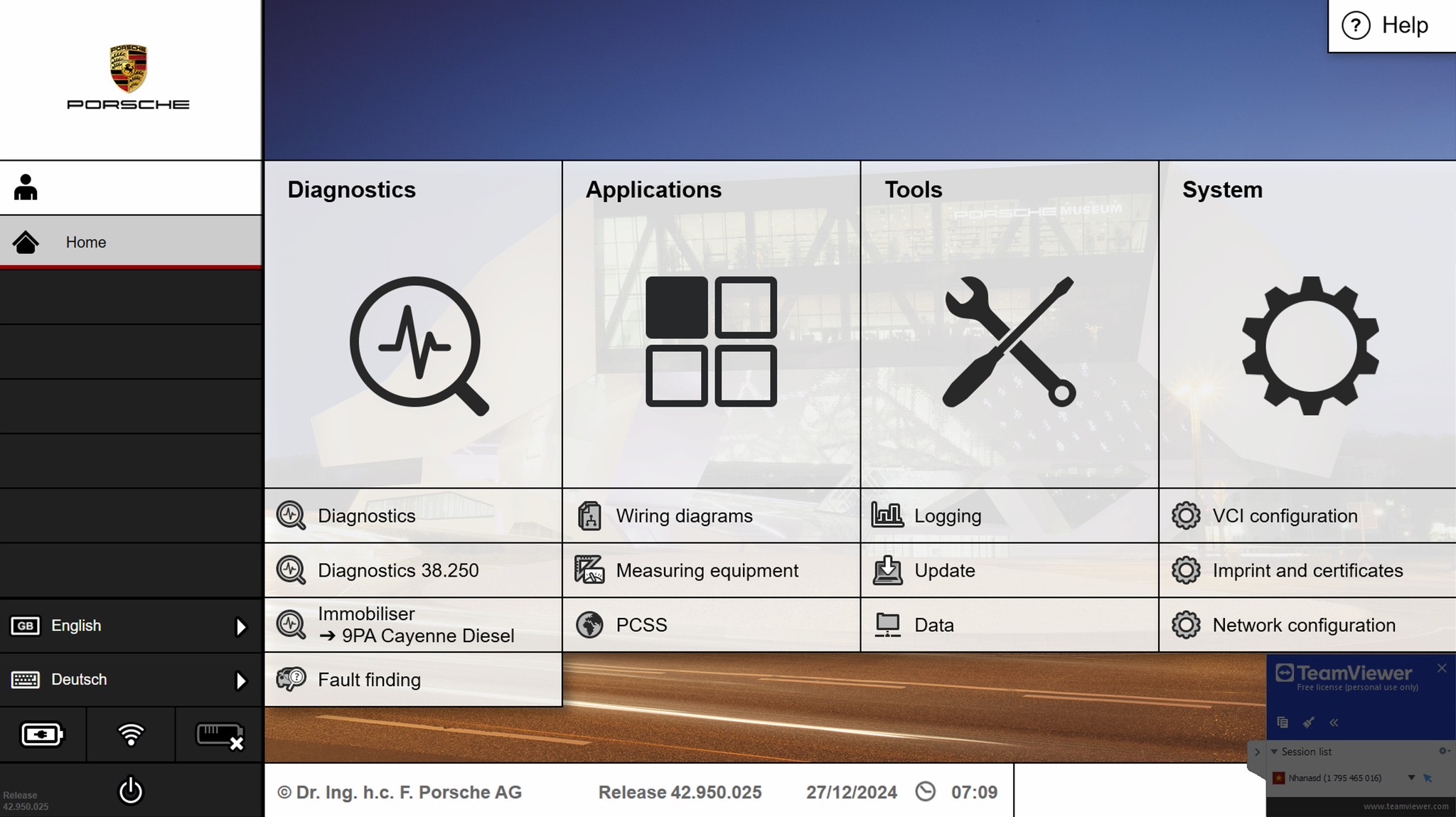Open PCSS
The width and height of the screenshot is (1456, 817).
coord(711,625)
